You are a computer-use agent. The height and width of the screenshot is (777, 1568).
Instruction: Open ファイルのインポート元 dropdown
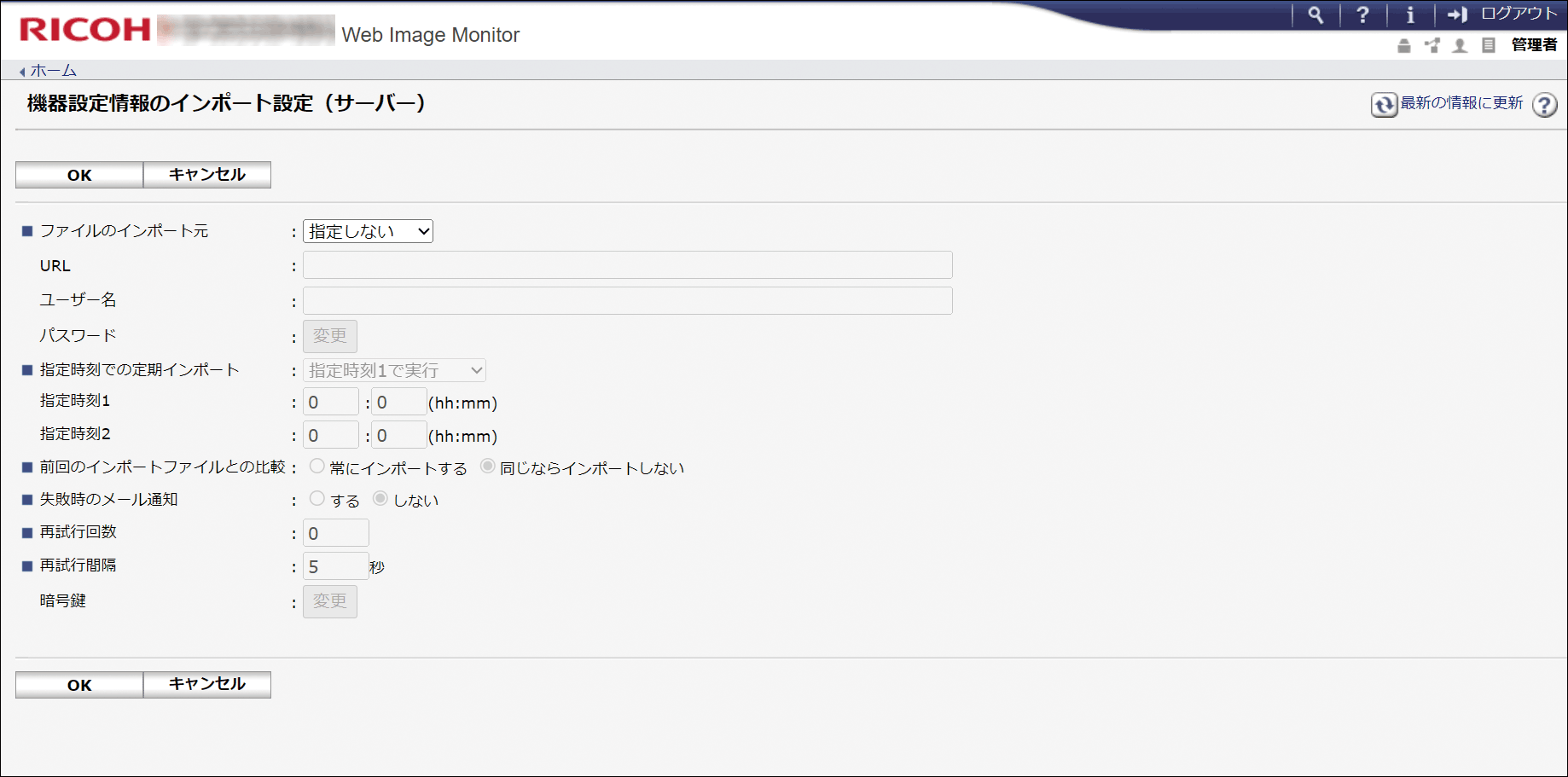pos(368,231)
